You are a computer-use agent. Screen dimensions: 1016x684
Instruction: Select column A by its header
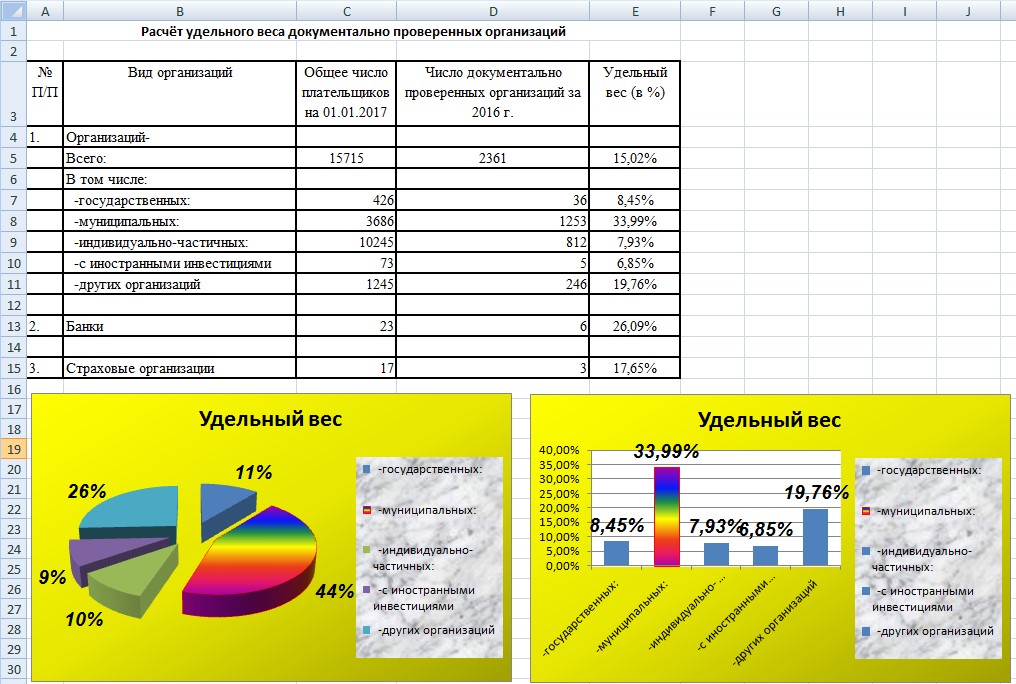(45, 10)
